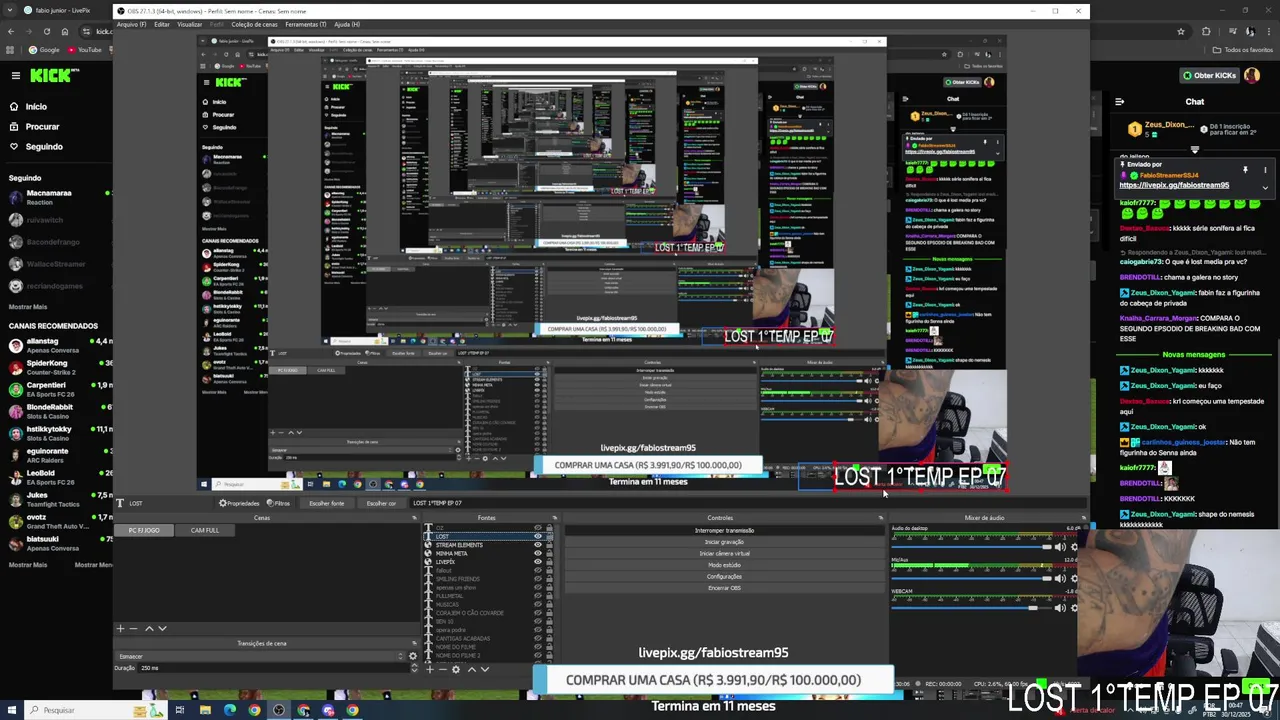1280x720 pixels.
Task: Show the fallout source via eye icon
Action: point(538,570)
